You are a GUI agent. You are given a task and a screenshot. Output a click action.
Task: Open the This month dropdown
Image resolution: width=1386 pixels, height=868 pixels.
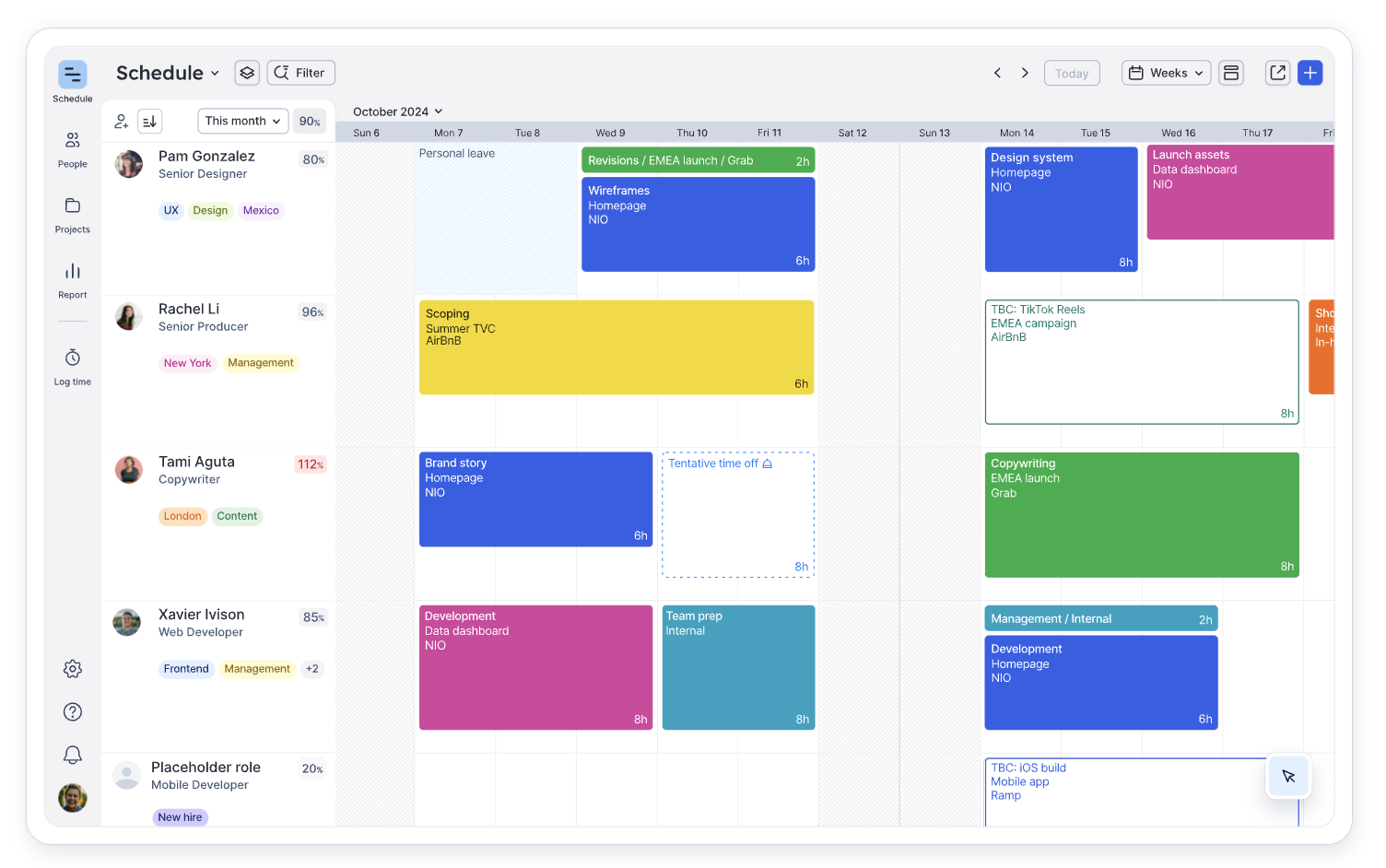click(242, 122)
